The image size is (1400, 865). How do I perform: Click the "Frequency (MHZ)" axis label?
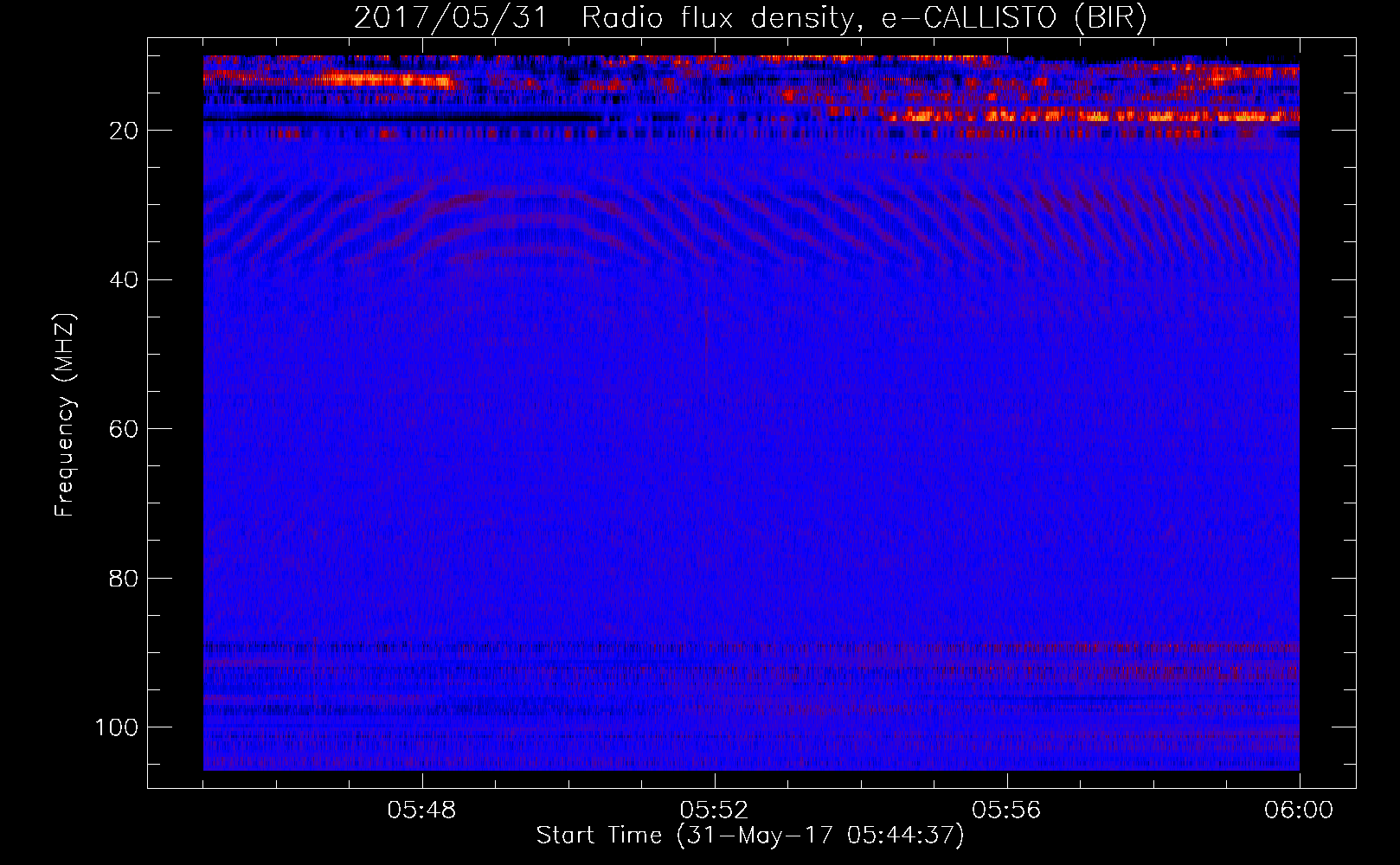point(65,415)
